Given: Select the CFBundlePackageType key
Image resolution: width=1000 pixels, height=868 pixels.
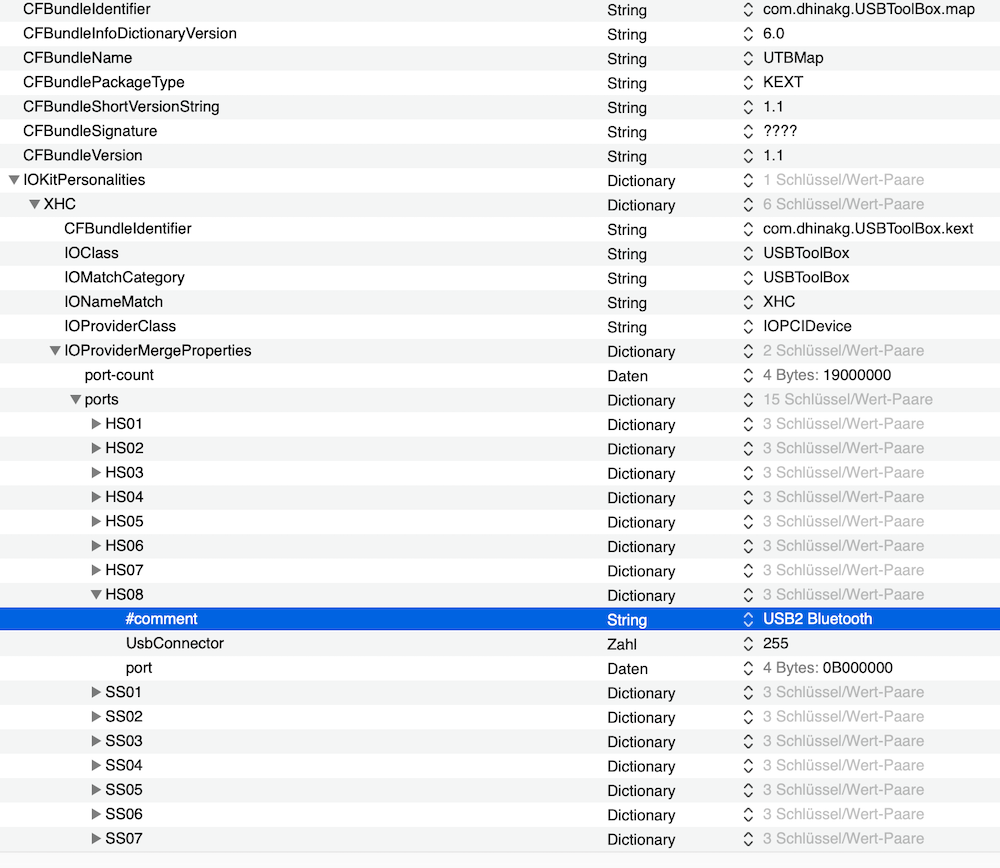Looking at the screenshot, I should click(x=103, y=83).
